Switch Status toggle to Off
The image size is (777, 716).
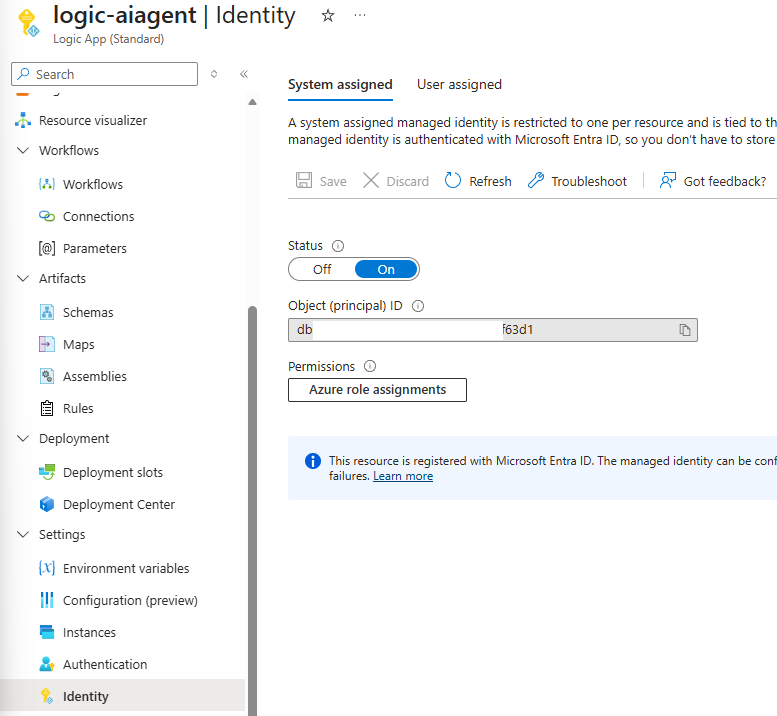(x=322, y=269)
